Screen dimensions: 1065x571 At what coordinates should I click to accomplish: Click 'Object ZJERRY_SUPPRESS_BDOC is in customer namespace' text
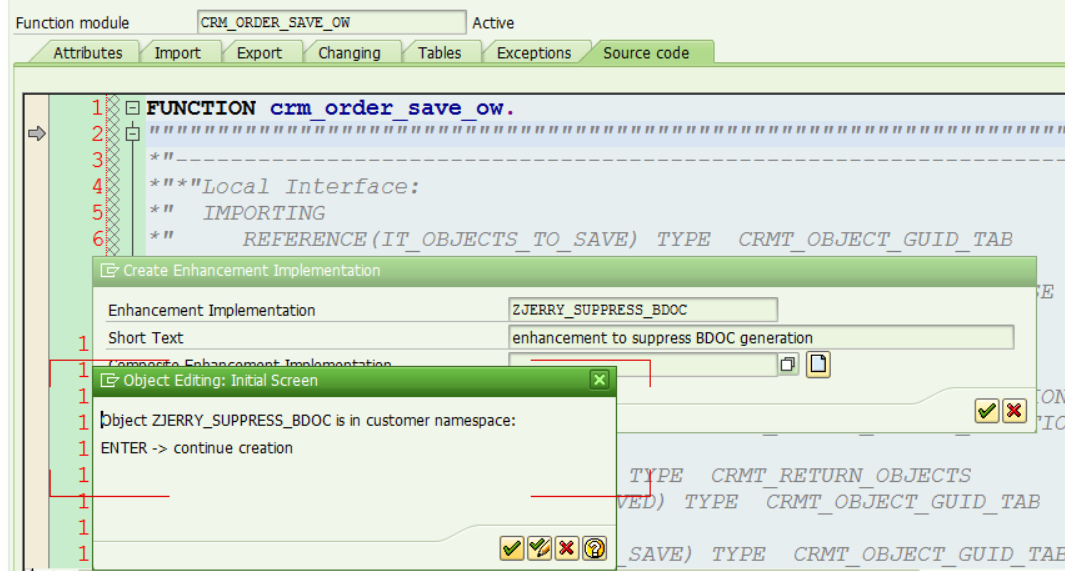click(308, 420)
